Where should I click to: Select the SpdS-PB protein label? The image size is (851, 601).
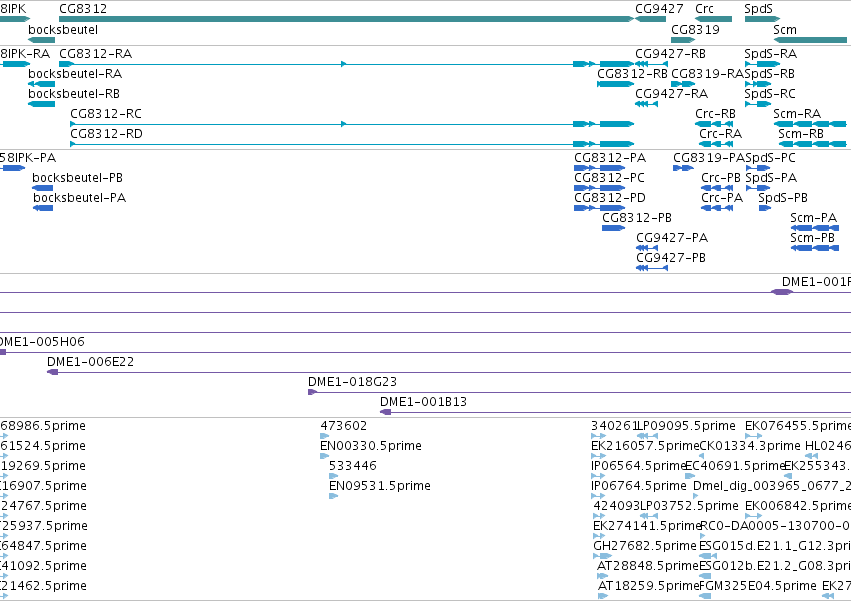click(783, 198)
